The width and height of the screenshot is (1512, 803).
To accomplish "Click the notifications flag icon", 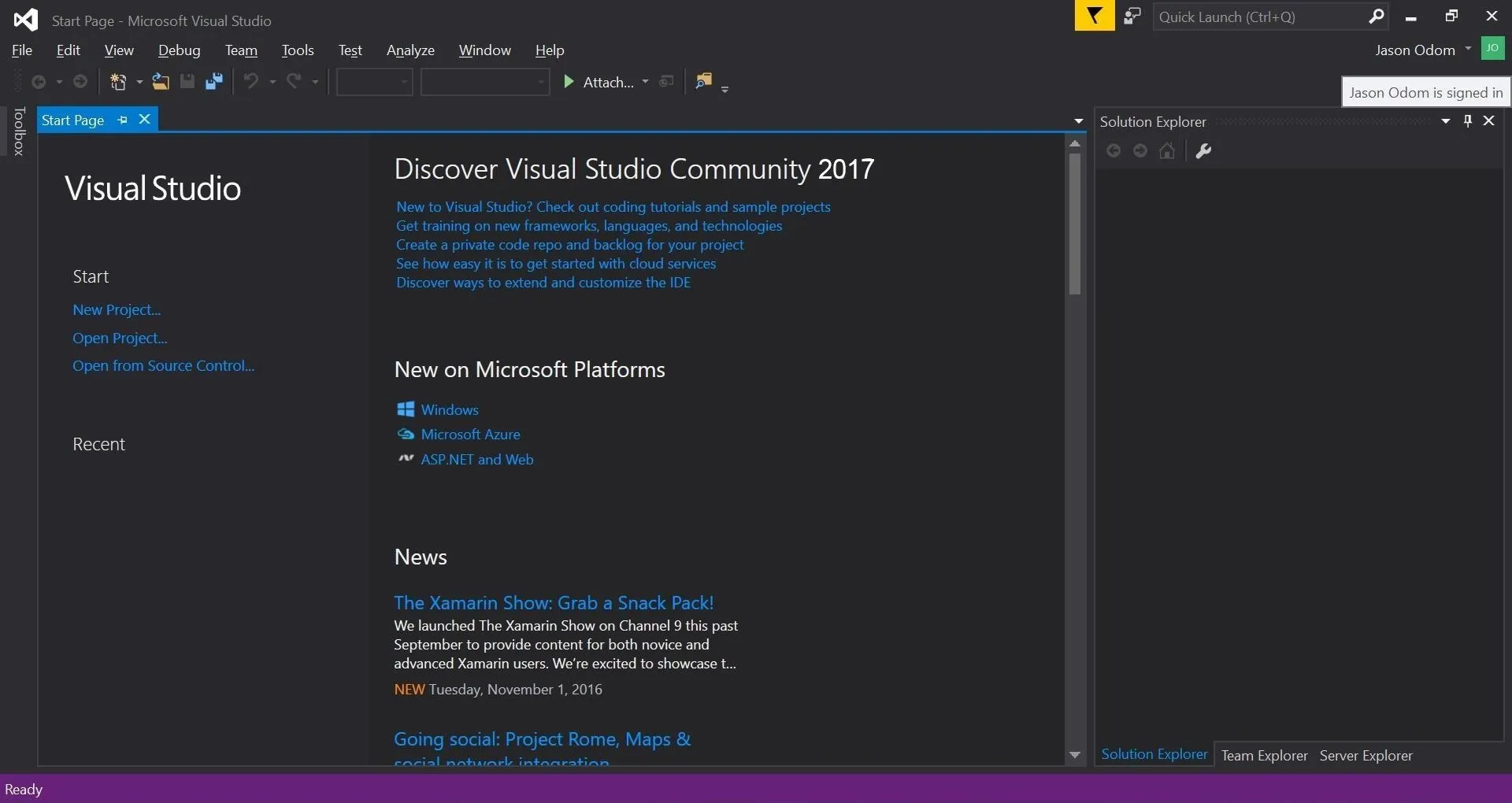I will coord(1095,16).
